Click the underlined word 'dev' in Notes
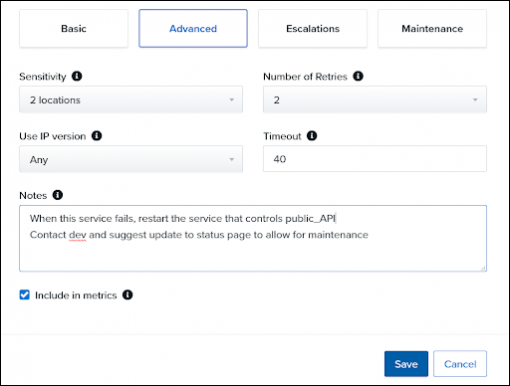510x386 pixels. pyautogui.click(x=78, y=235)
